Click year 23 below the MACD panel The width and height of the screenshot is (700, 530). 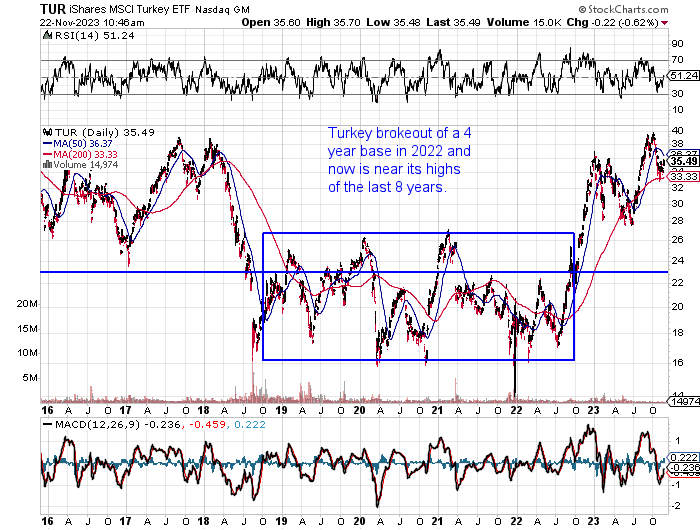[x=593, y=521]
